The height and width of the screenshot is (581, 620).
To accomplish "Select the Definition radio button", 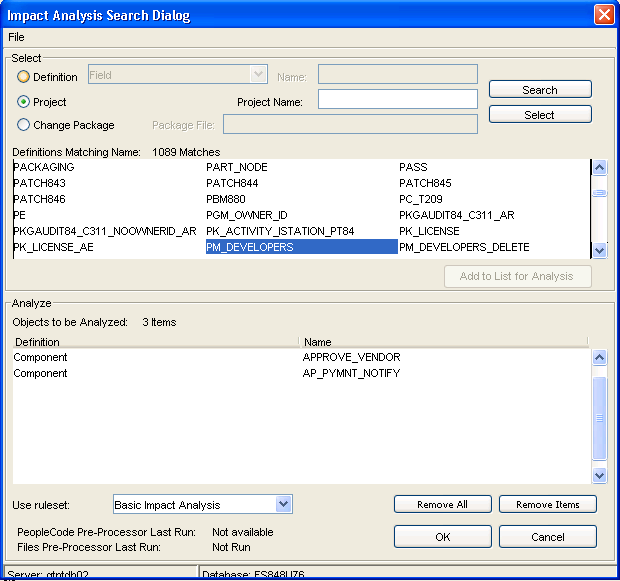I will tap(23, 77).
